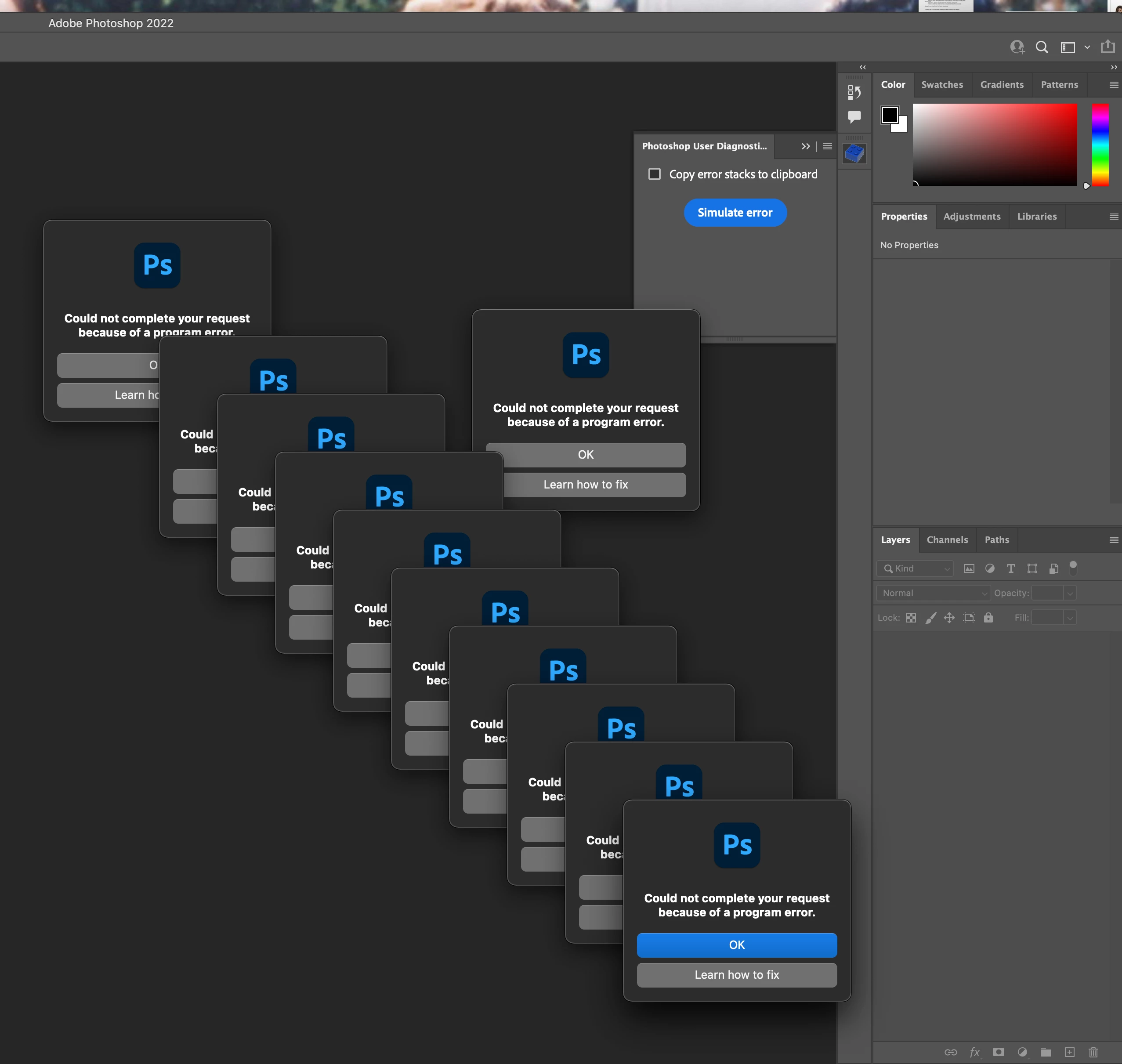Switch to the Swatches tab

[941, 84]
